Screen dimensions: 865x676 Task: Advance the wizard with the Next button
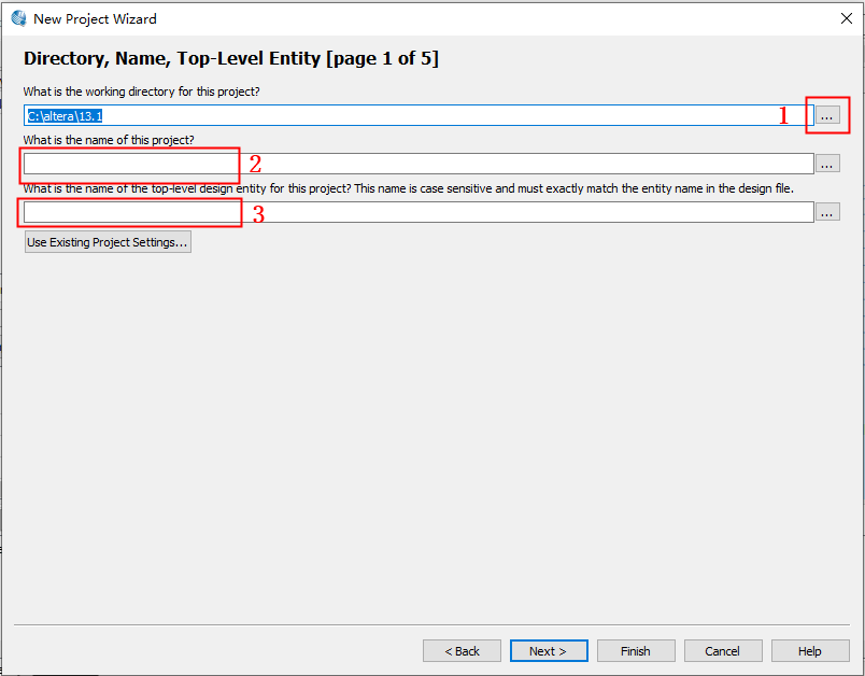pos(548,651)
